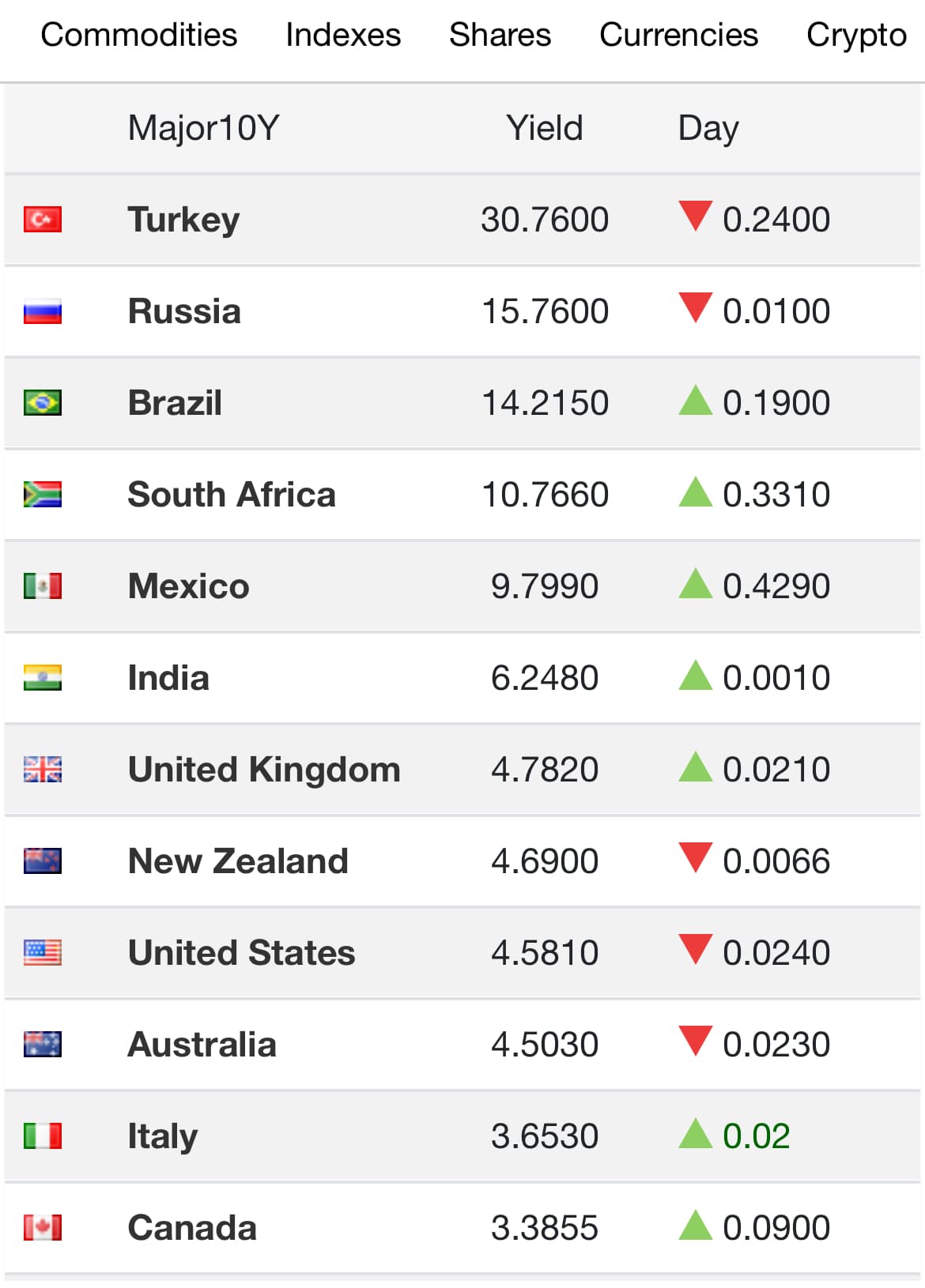Viewport: 925px width, 1288px height.
Task: Switch to the Commodities tab
Action: point(139,35)
